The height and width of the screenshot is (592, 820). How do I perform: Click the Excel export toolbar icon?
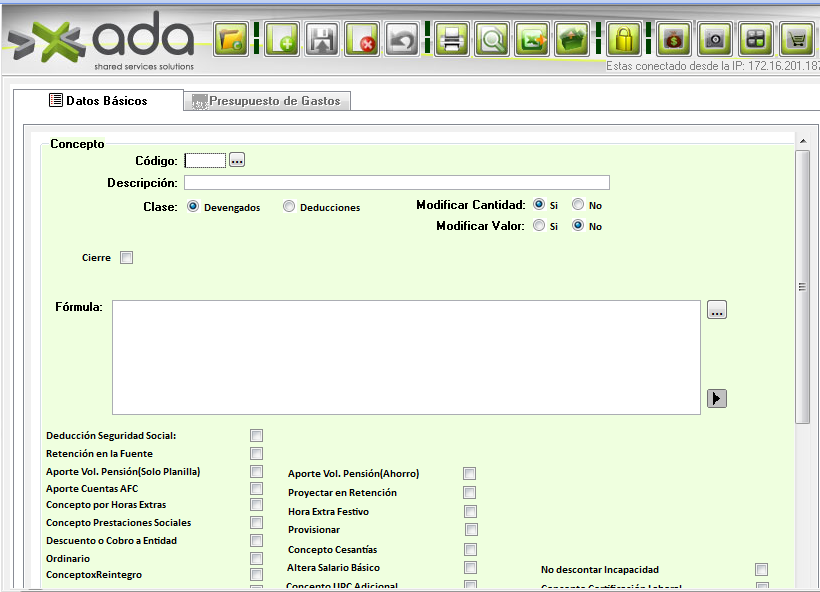[x=532, y=40]
